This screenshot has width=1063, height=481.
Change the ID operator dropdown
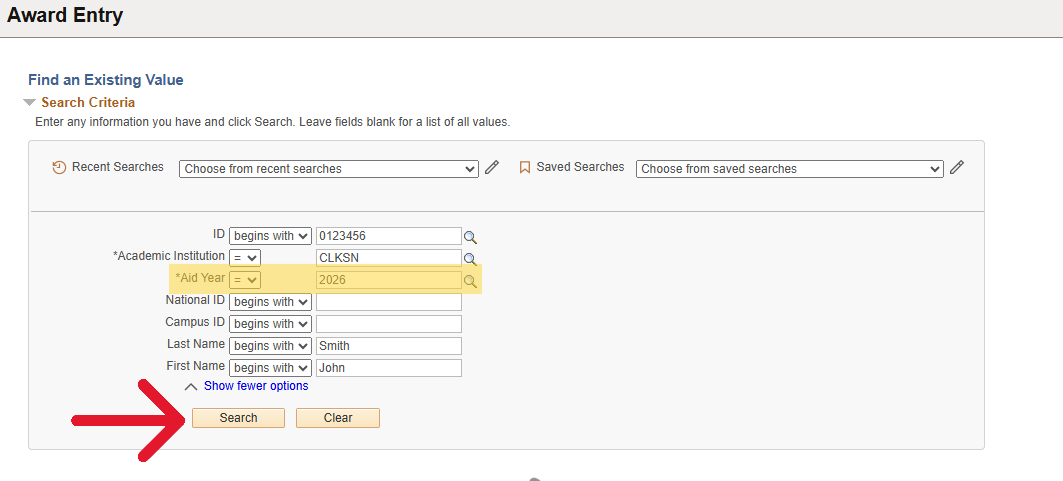(x=269, y=236)
